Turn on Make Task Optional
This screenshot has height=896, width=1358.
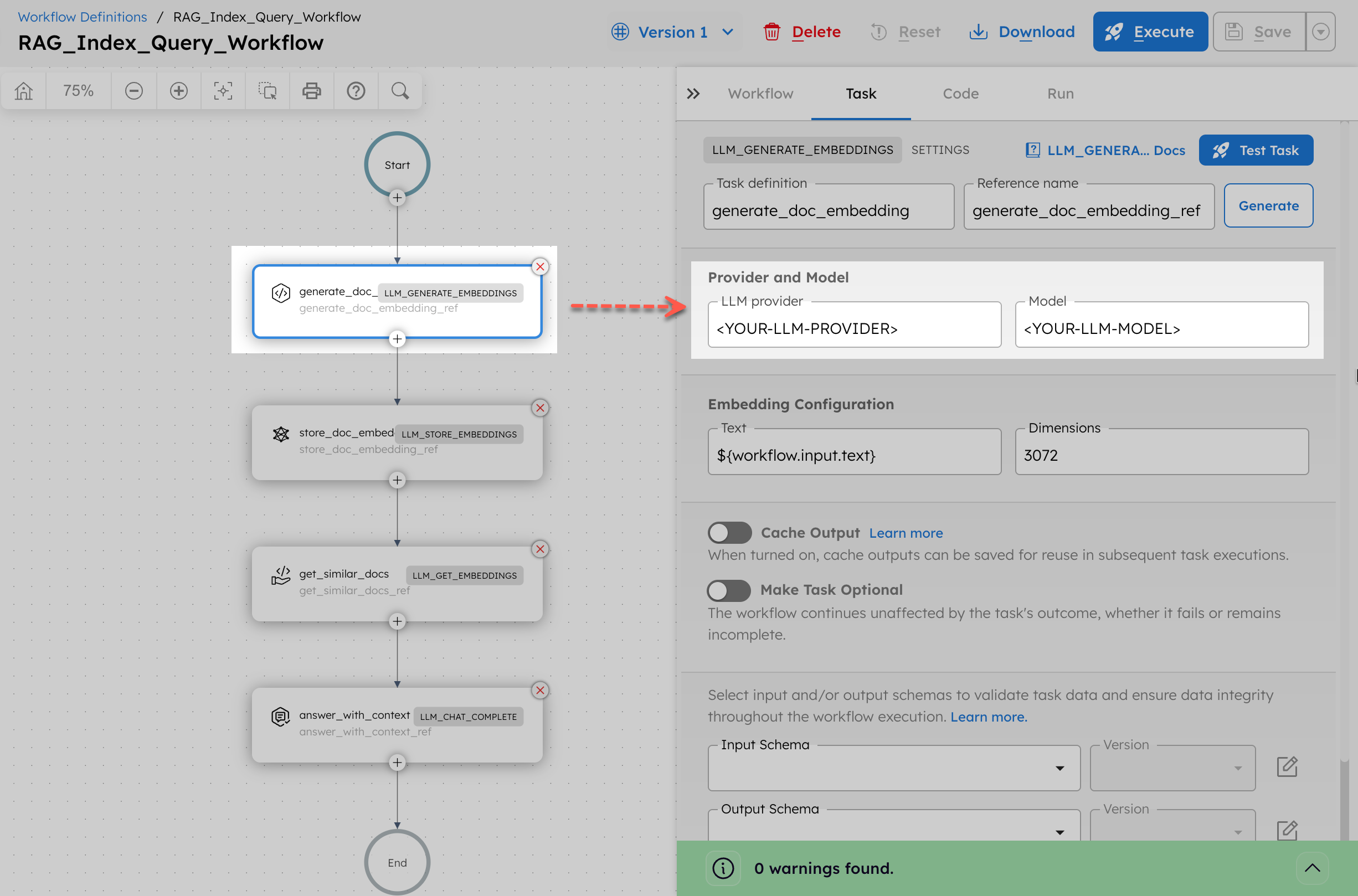(729, 590)
